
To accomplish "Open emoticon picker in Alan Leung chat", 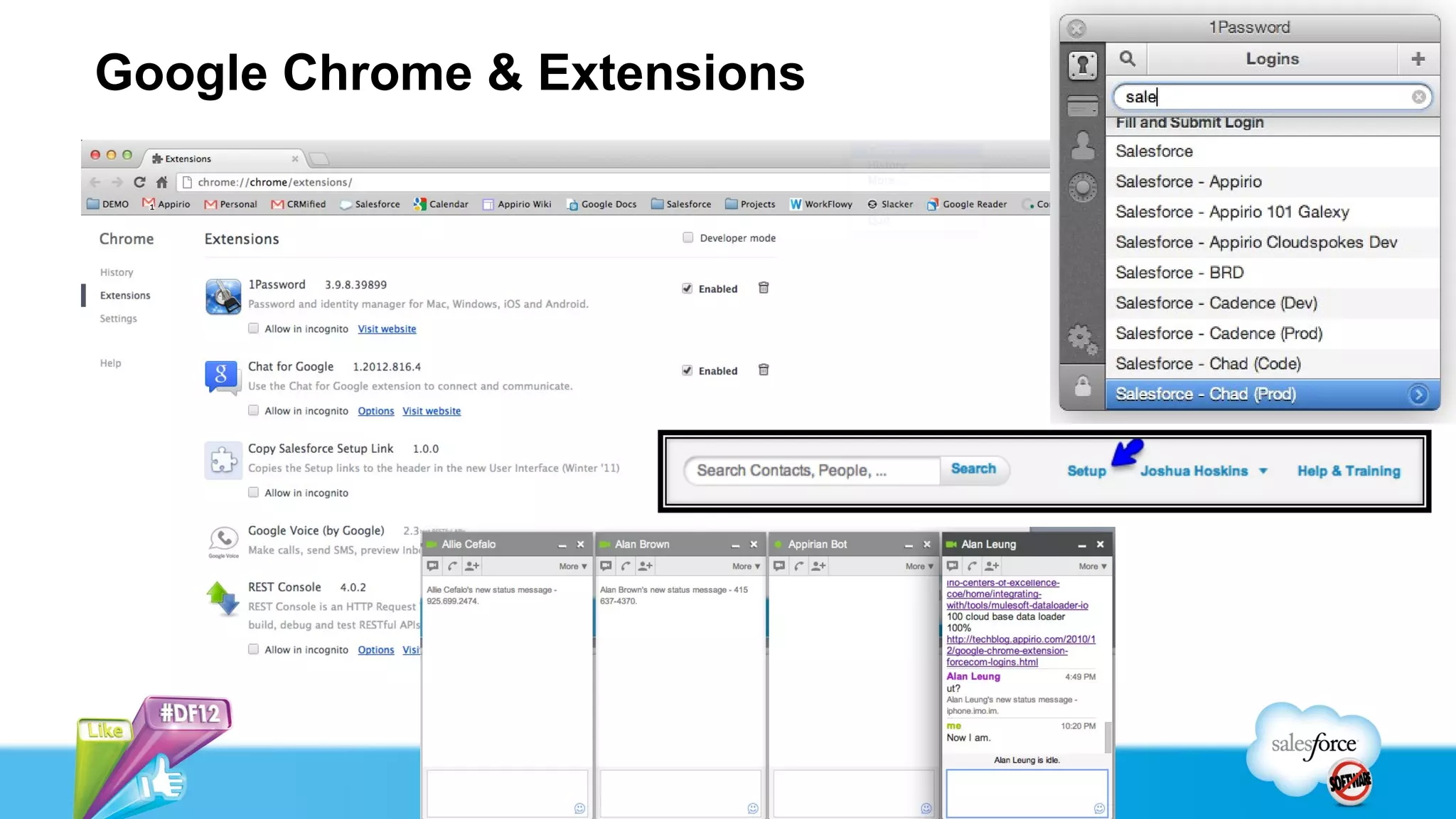I will 1099,808.
